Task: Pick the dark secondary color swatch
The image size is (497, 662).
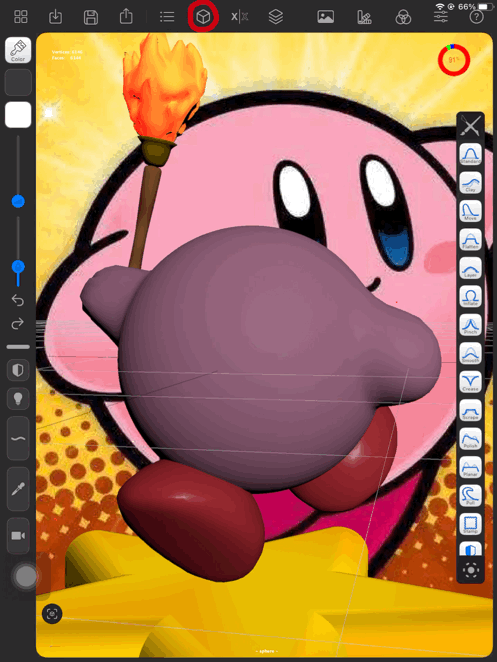Action: tap(18, 82)
